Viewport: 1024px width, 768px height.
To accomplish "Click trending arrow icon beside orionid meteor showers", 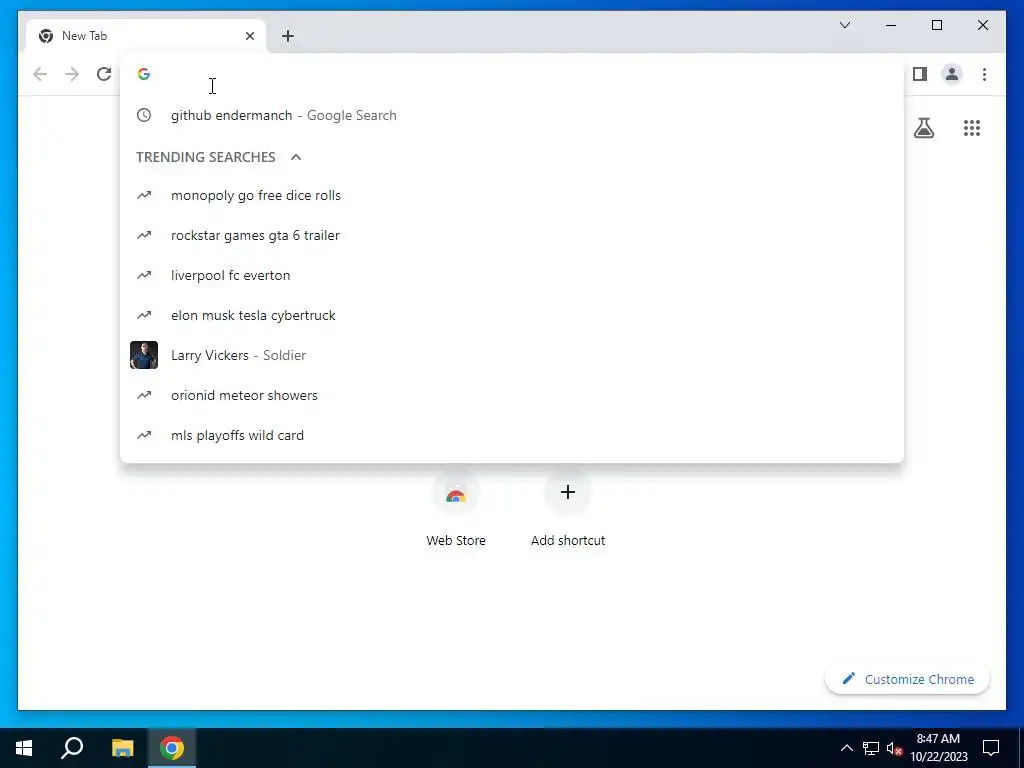I will click(144, 395).
